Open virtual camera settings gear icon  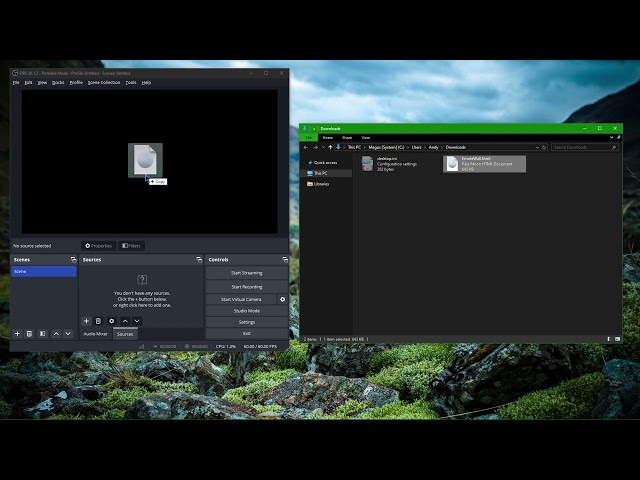click(282, 299)
